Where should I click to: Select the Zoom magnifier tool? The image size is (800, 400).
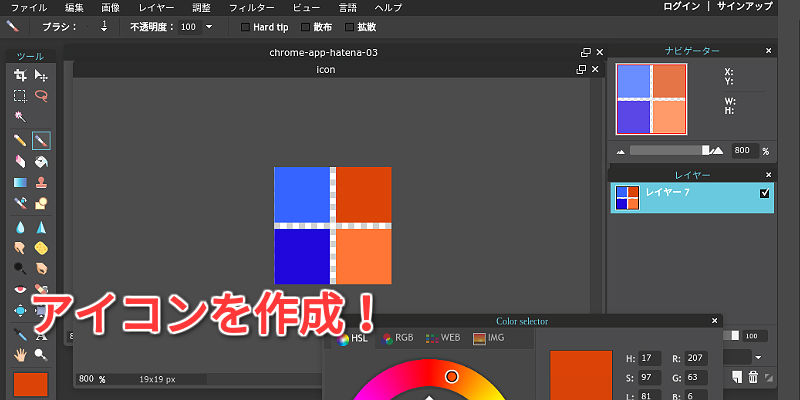pos(41,355)
